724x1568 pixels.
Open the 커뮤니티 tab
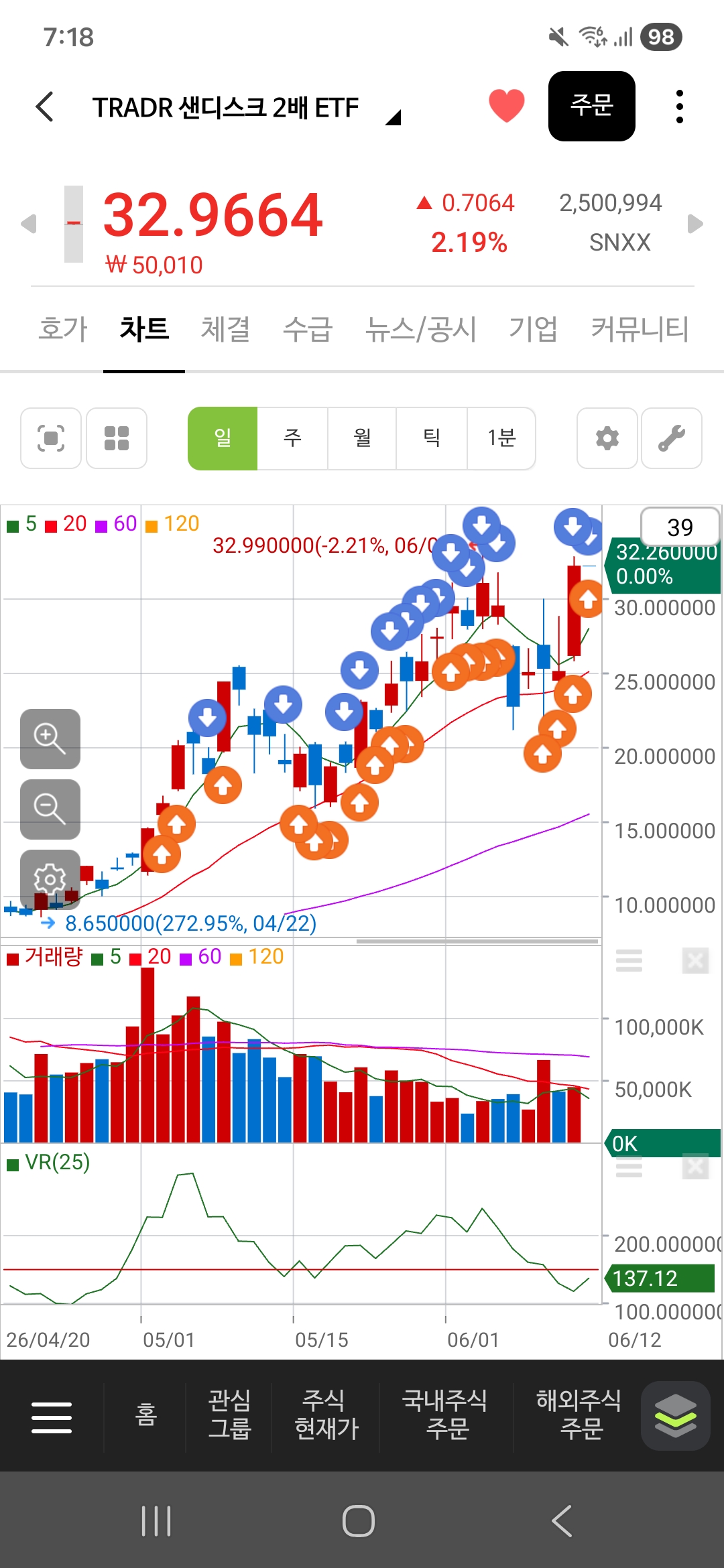pos(640,329)
